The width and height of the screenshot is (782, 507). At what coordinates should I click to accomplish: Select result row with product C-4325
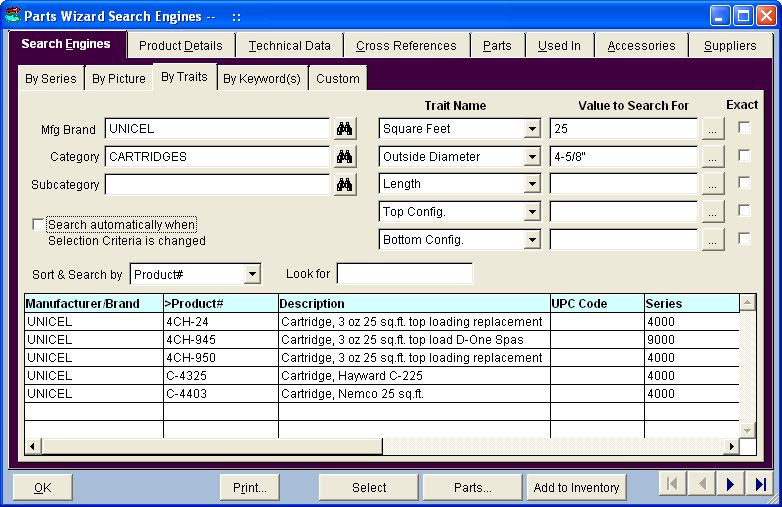pos(382,375)
